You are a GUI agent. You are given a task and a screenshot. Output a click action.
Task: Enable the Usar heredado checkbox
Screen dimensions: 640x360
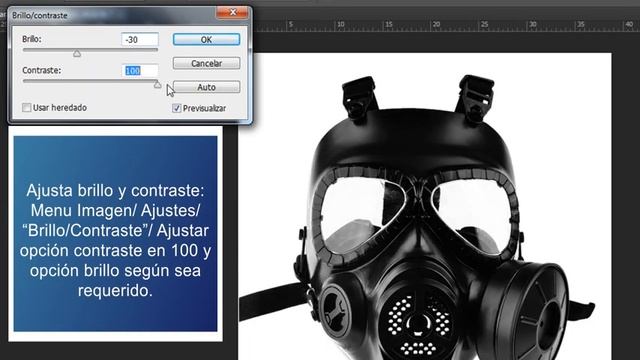27,107
